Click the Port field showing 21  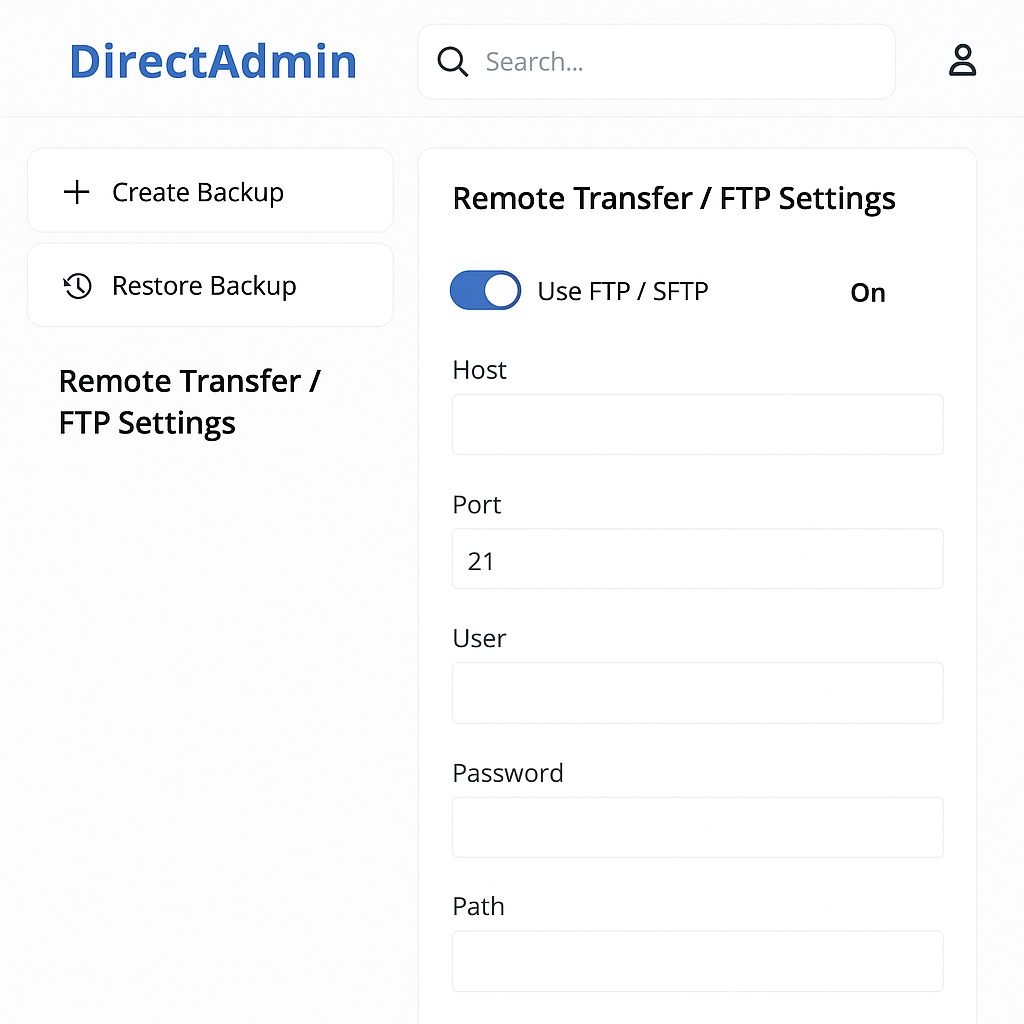tap(697, 559)
